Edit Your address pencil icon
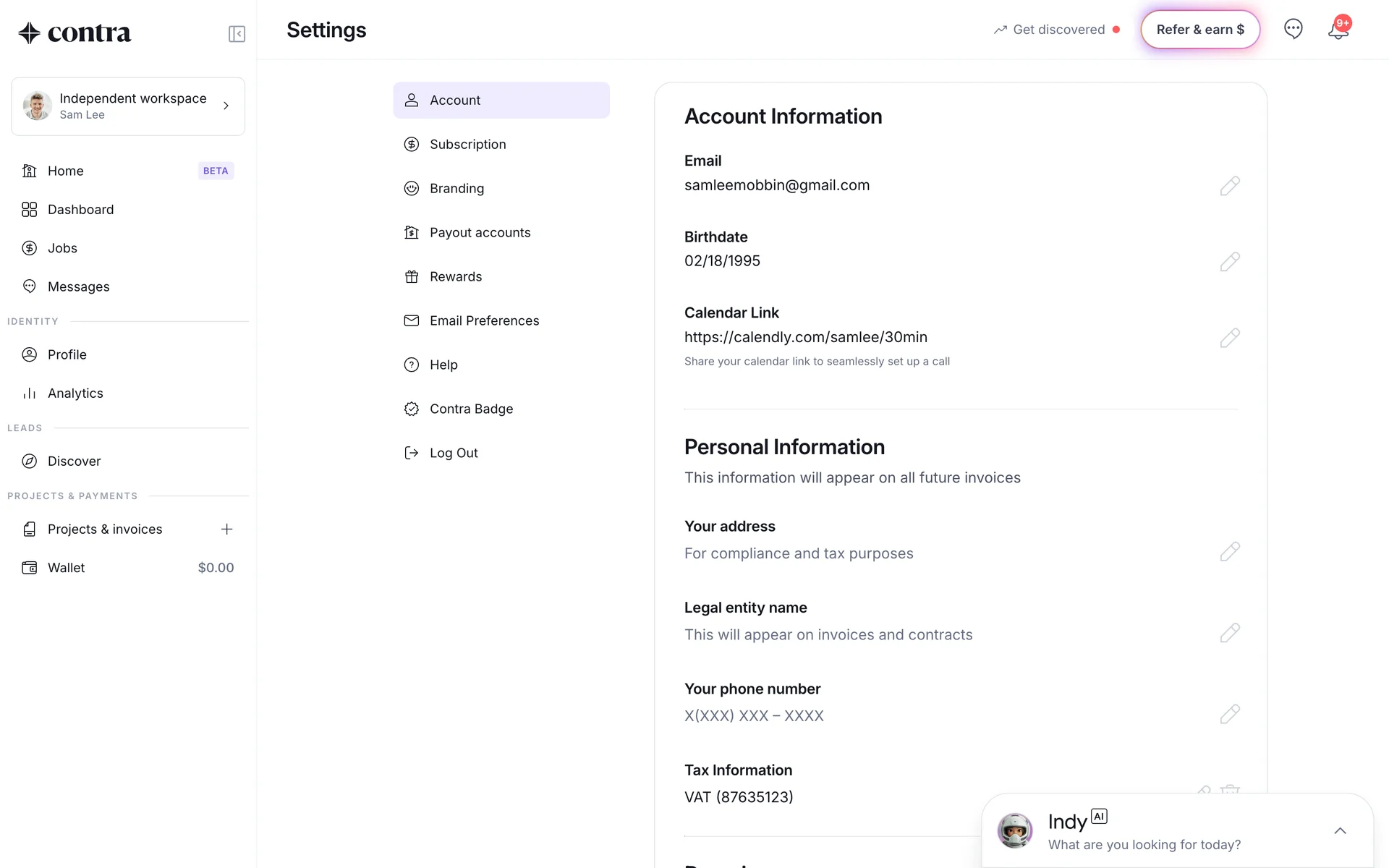The width and height of the screenshot is (1389, 868). [1229, 551]
